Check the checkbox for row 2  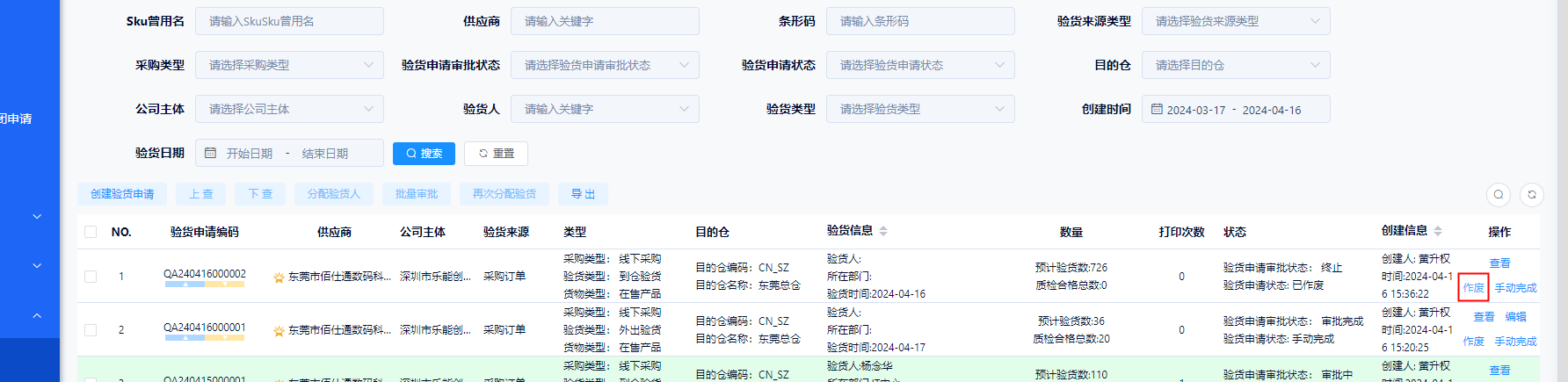91,330
